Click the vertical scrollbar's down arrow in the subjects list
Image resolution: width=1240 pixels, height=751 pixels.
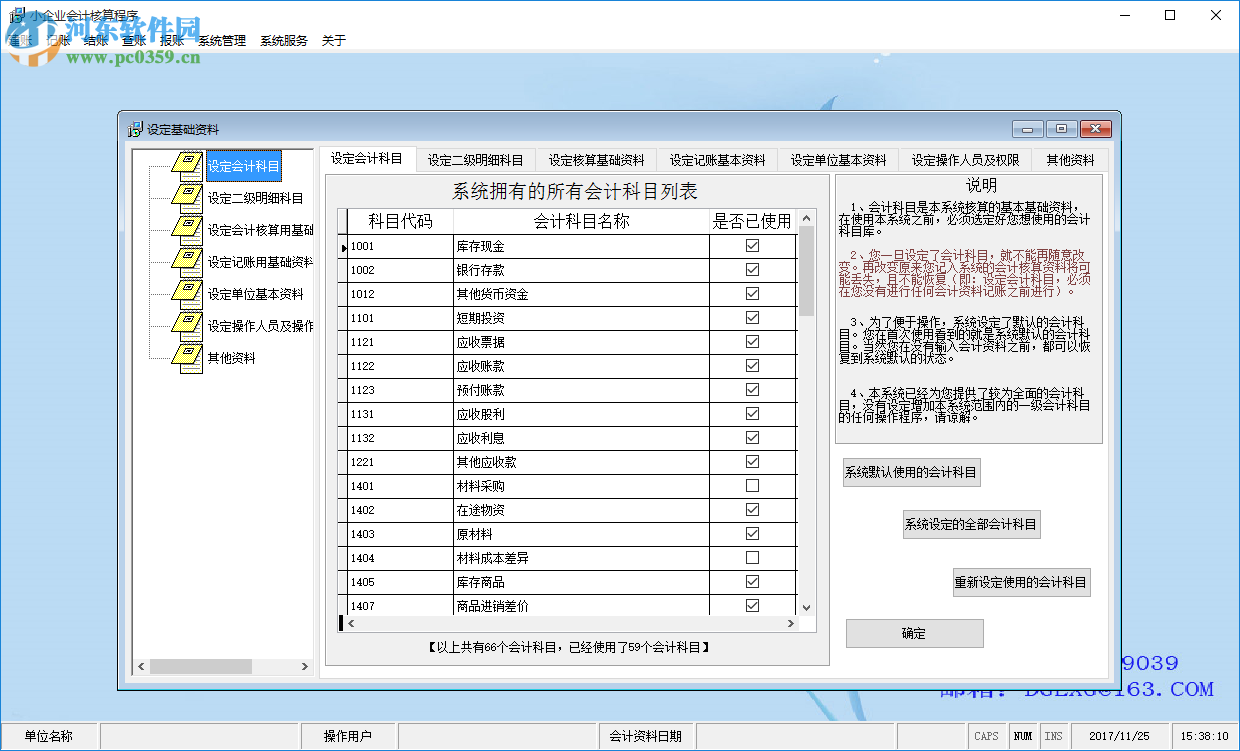click(806, 607)
